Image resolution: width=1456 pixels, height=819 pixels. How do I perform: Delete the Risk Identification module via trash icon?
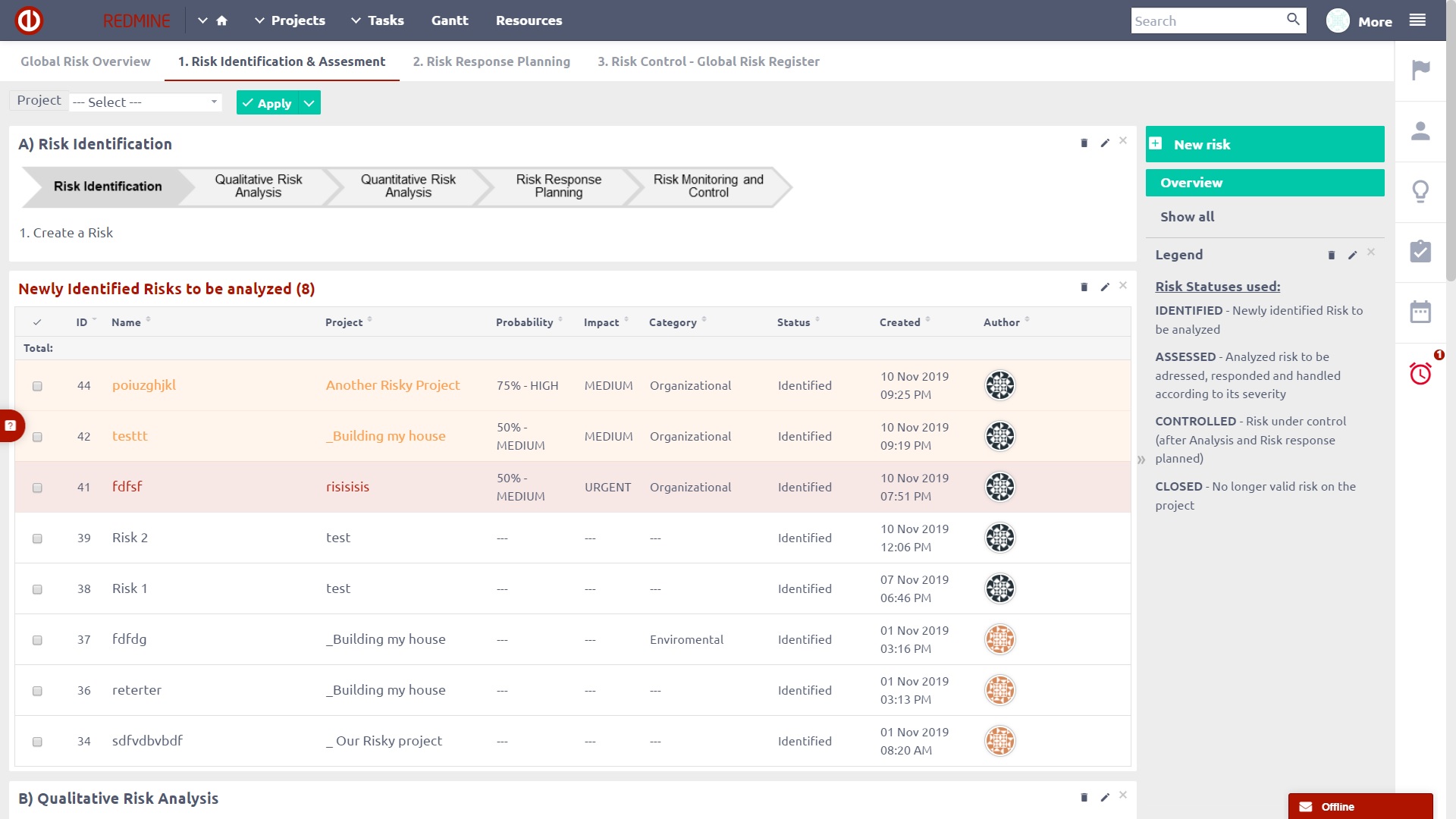coord(1084,143)
